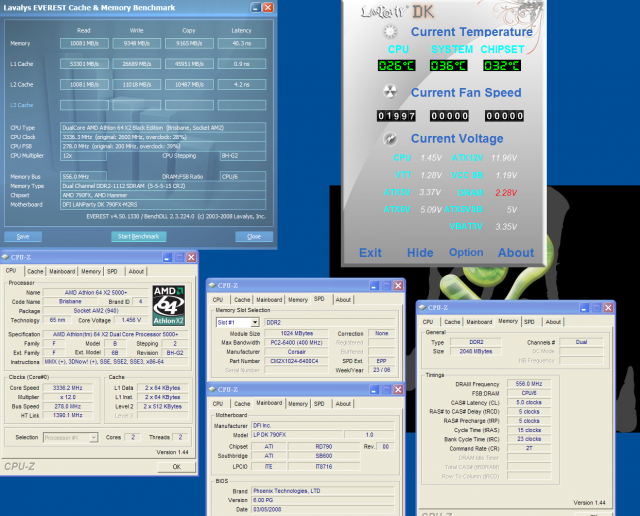Viewport: 640px width, 516px height.
Task: Click the CPU-Z title icon in Memory window
Action: (422, 307)
